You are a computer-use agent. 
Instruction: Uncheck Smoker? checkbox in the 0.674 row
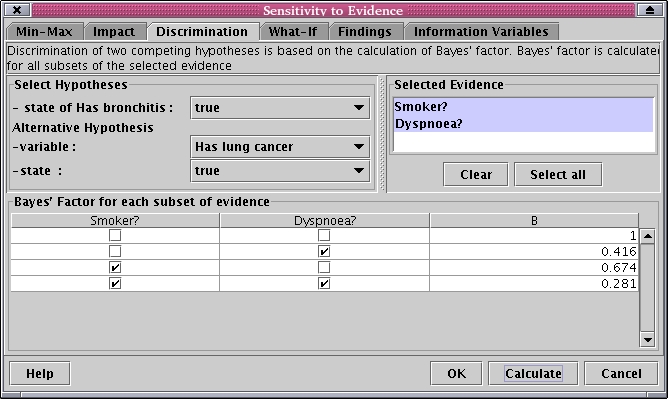115,267
